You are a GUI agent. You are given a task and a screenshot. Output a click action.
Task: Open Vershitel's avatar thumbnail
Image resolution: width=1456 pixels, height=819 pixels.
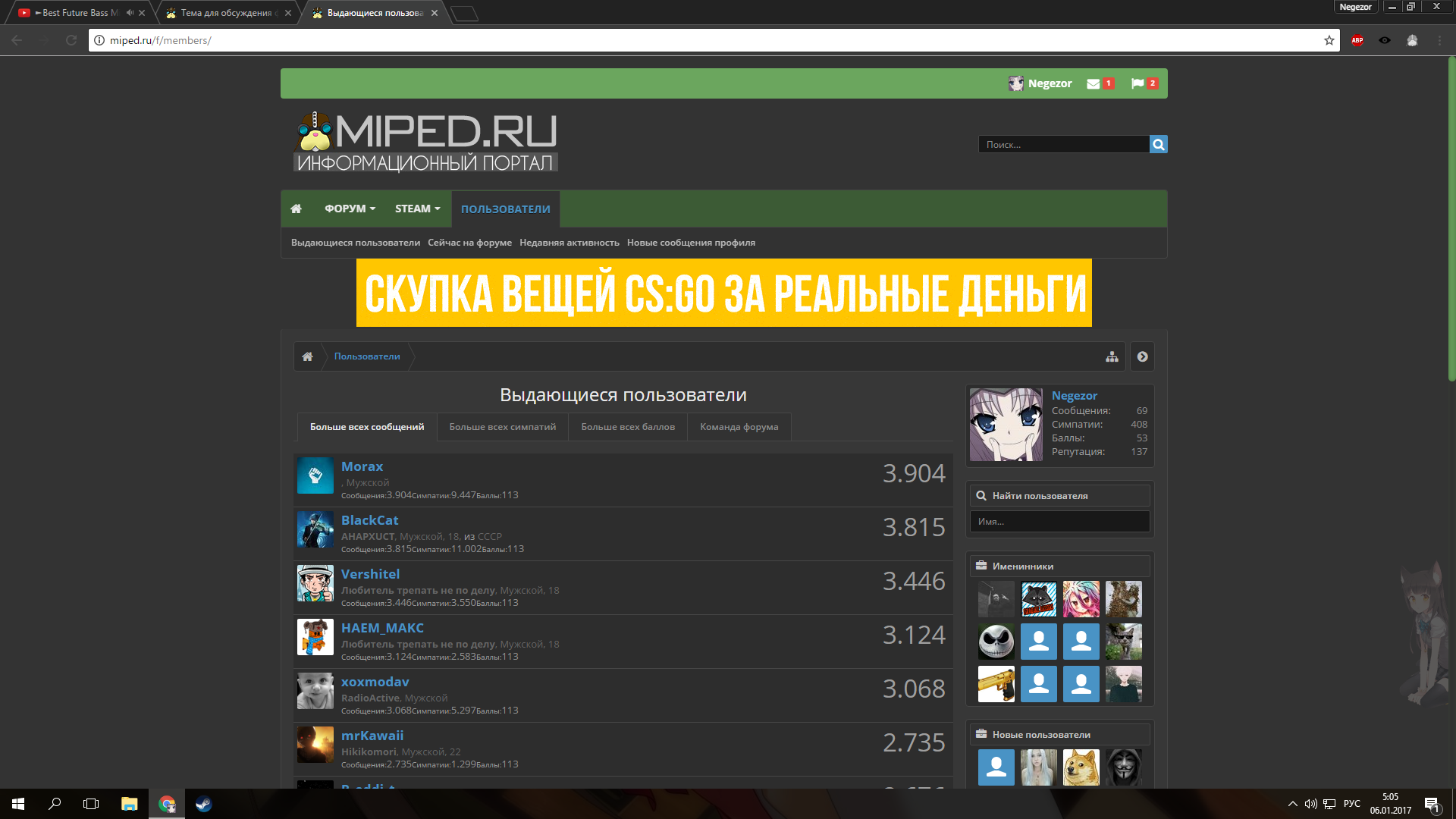tap(315, 583)
